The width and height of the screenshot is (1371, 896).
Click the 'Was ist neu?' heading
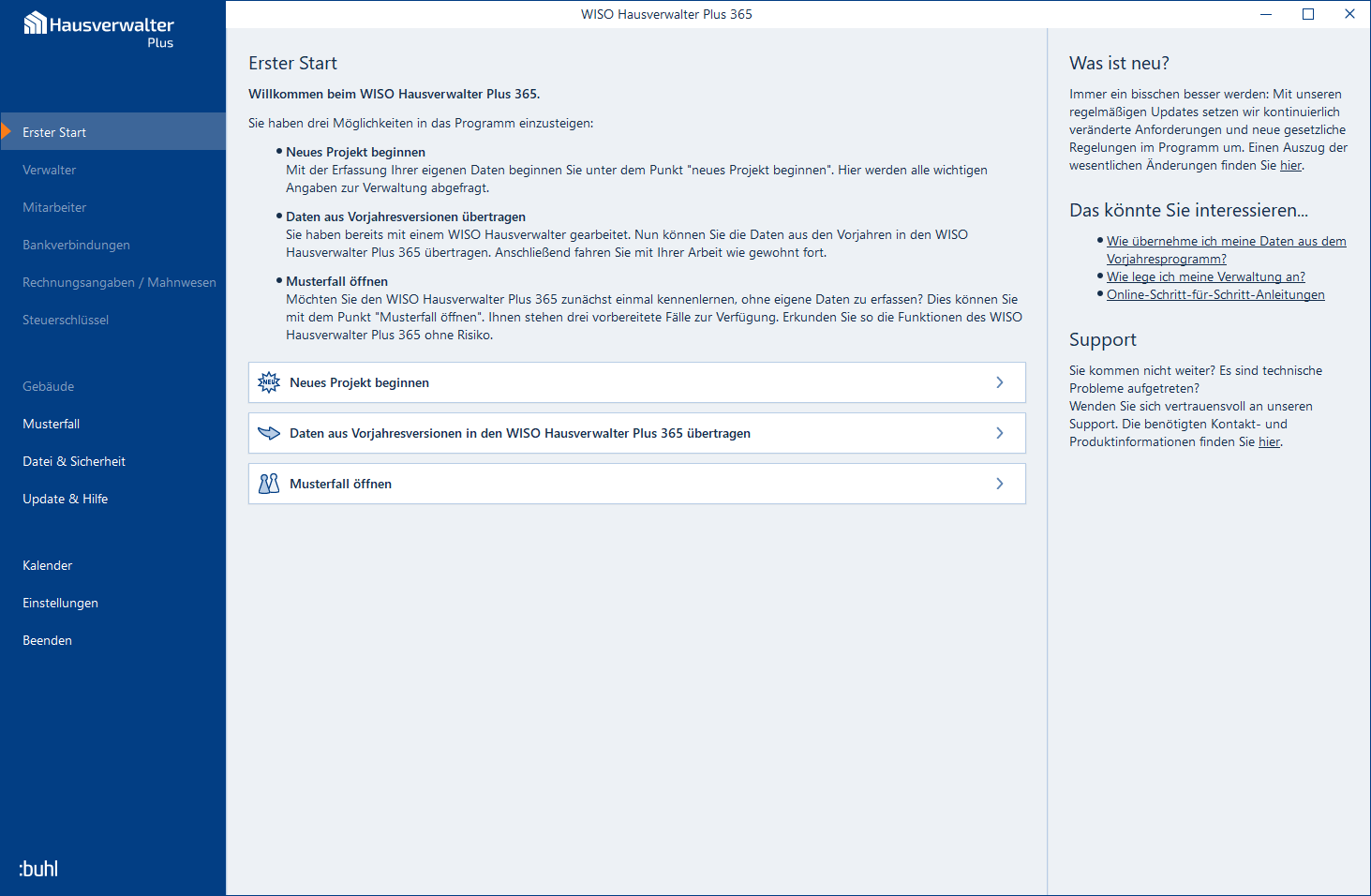pyautogui.click(x=1119, y=63)
